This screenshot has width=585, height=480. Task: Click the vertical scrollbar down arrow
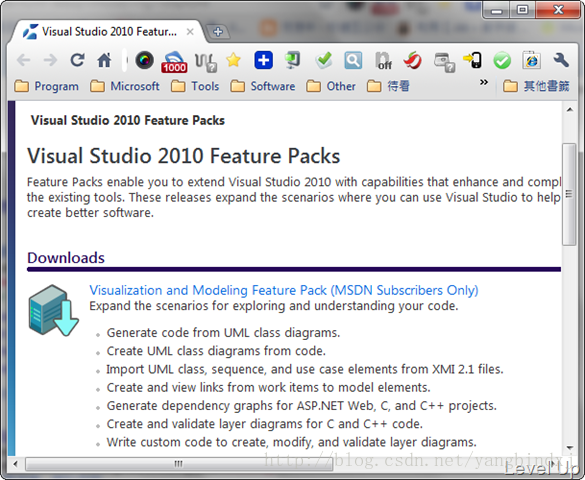pyautogui.click(x=569, y=448)
